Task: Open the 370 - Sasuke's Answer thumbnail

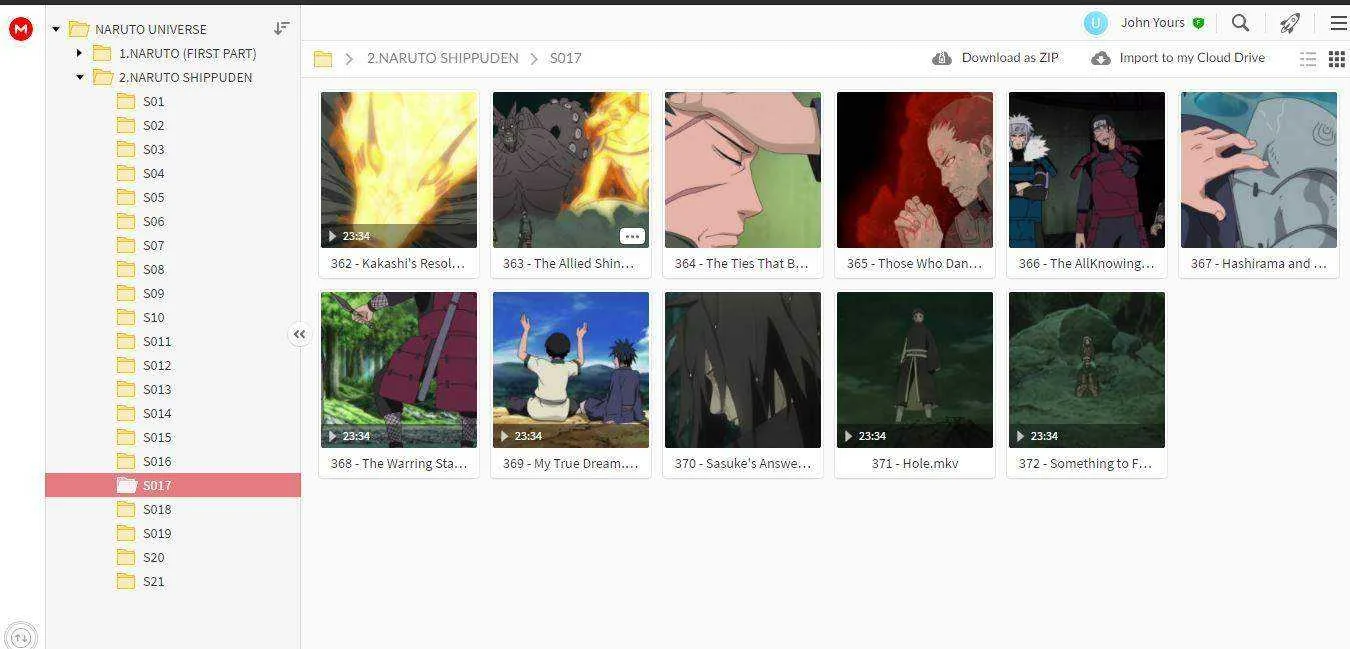Action: click(743, 370)
